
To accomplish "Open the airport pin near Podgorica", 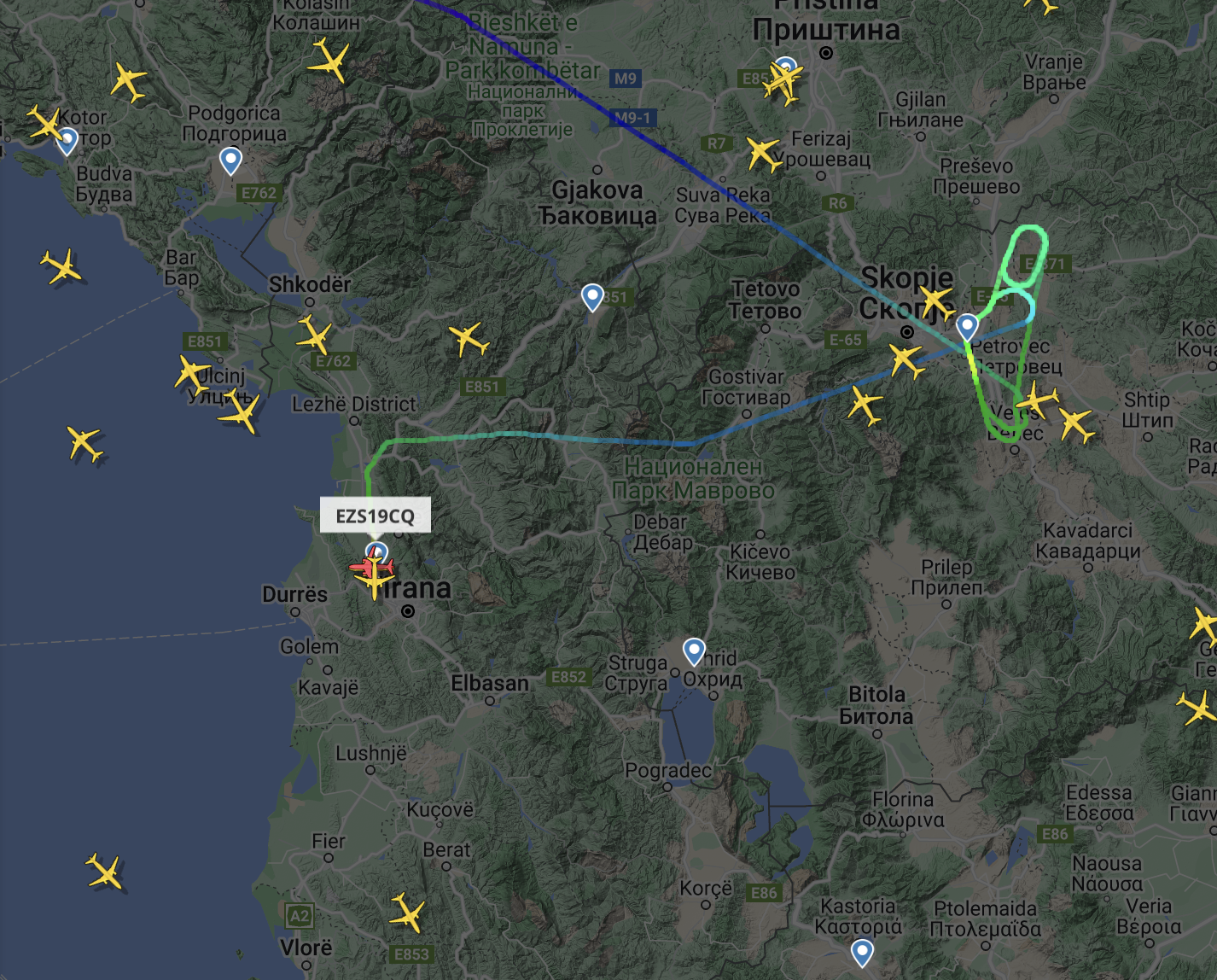I will (230, 160).
